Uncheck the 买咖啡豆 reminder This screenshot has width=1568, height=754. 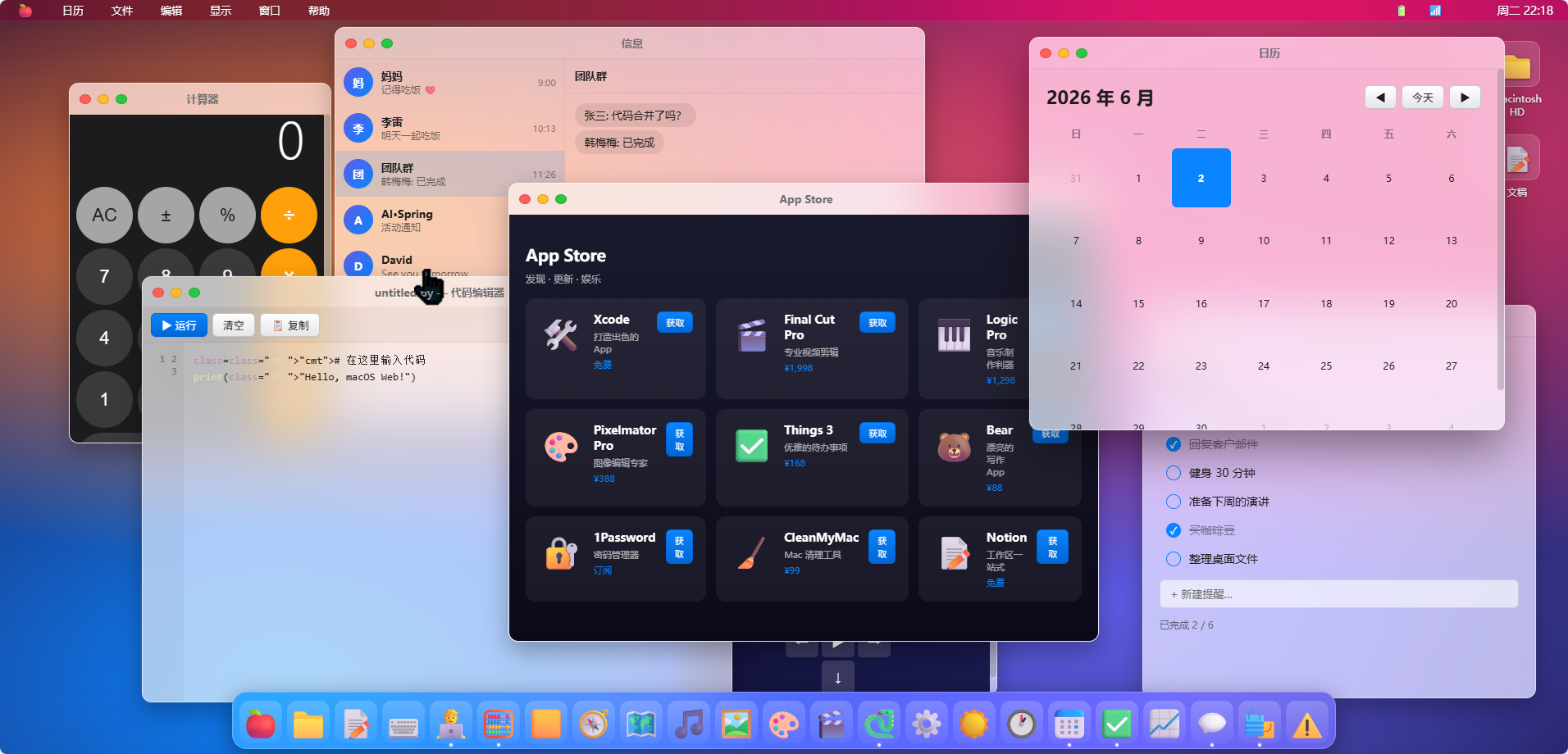[1174, 530]
